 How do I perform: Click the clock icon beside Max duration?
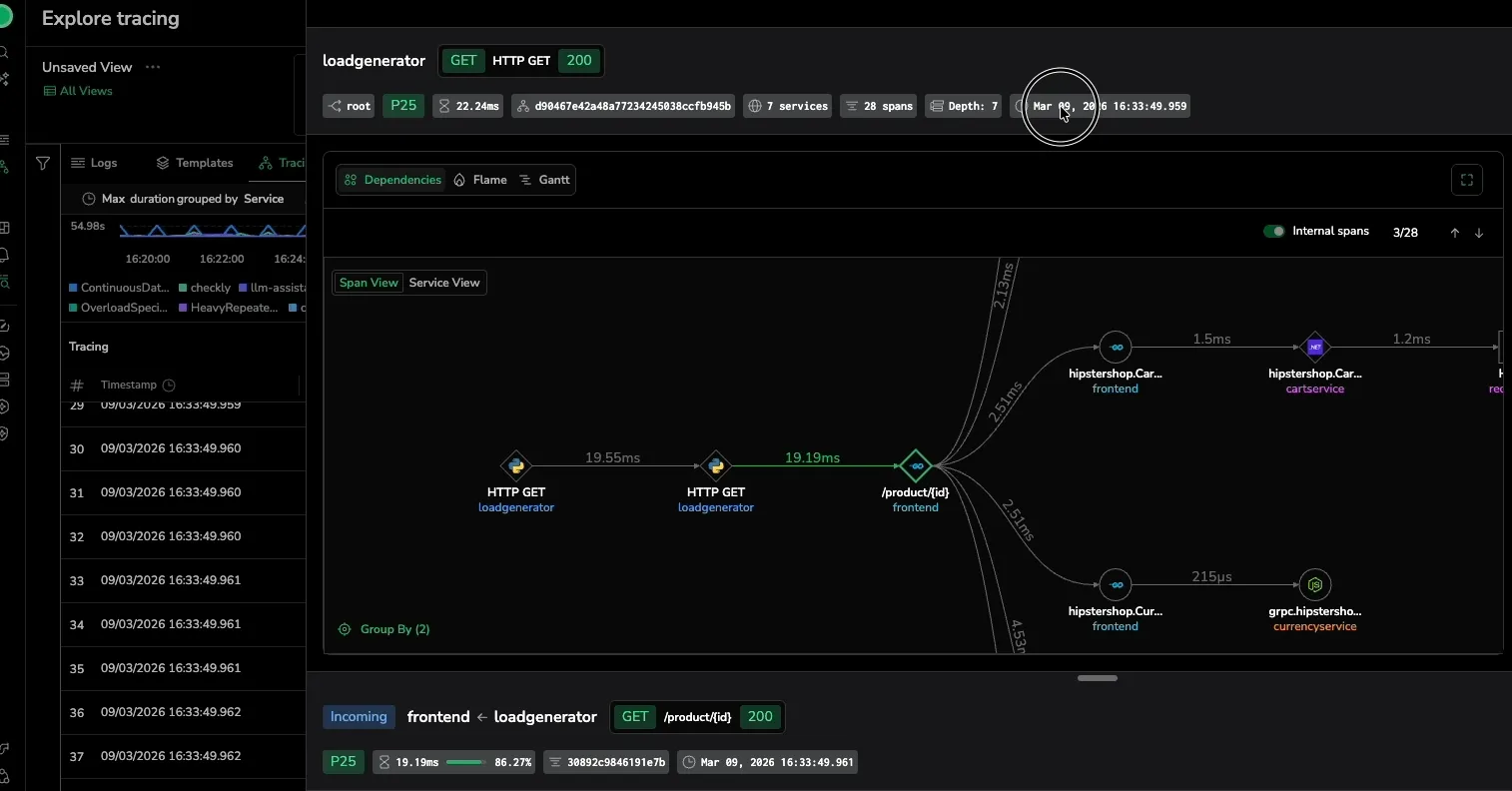88,199
